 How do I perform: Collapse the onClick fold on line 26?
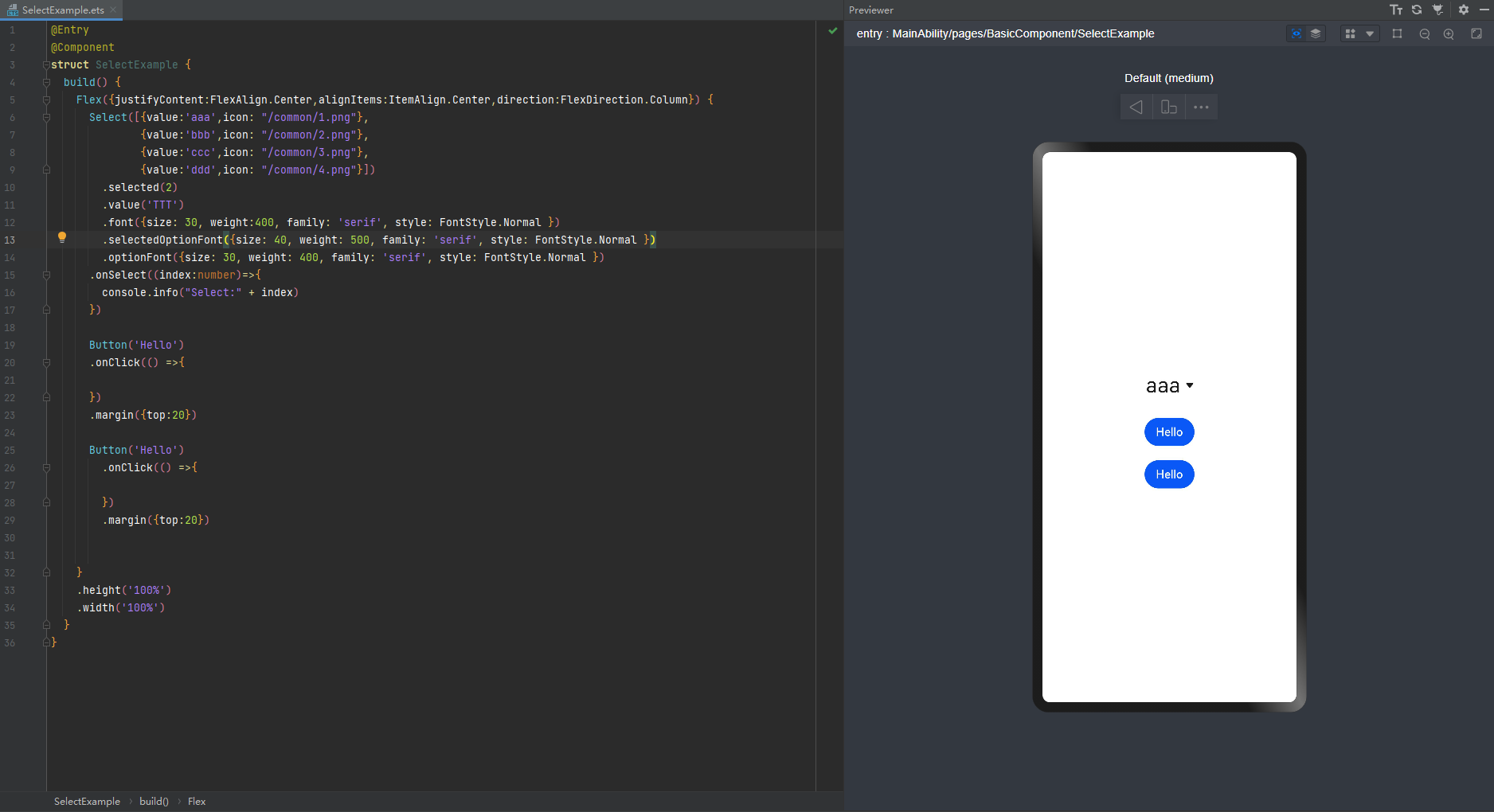(46, 467)
